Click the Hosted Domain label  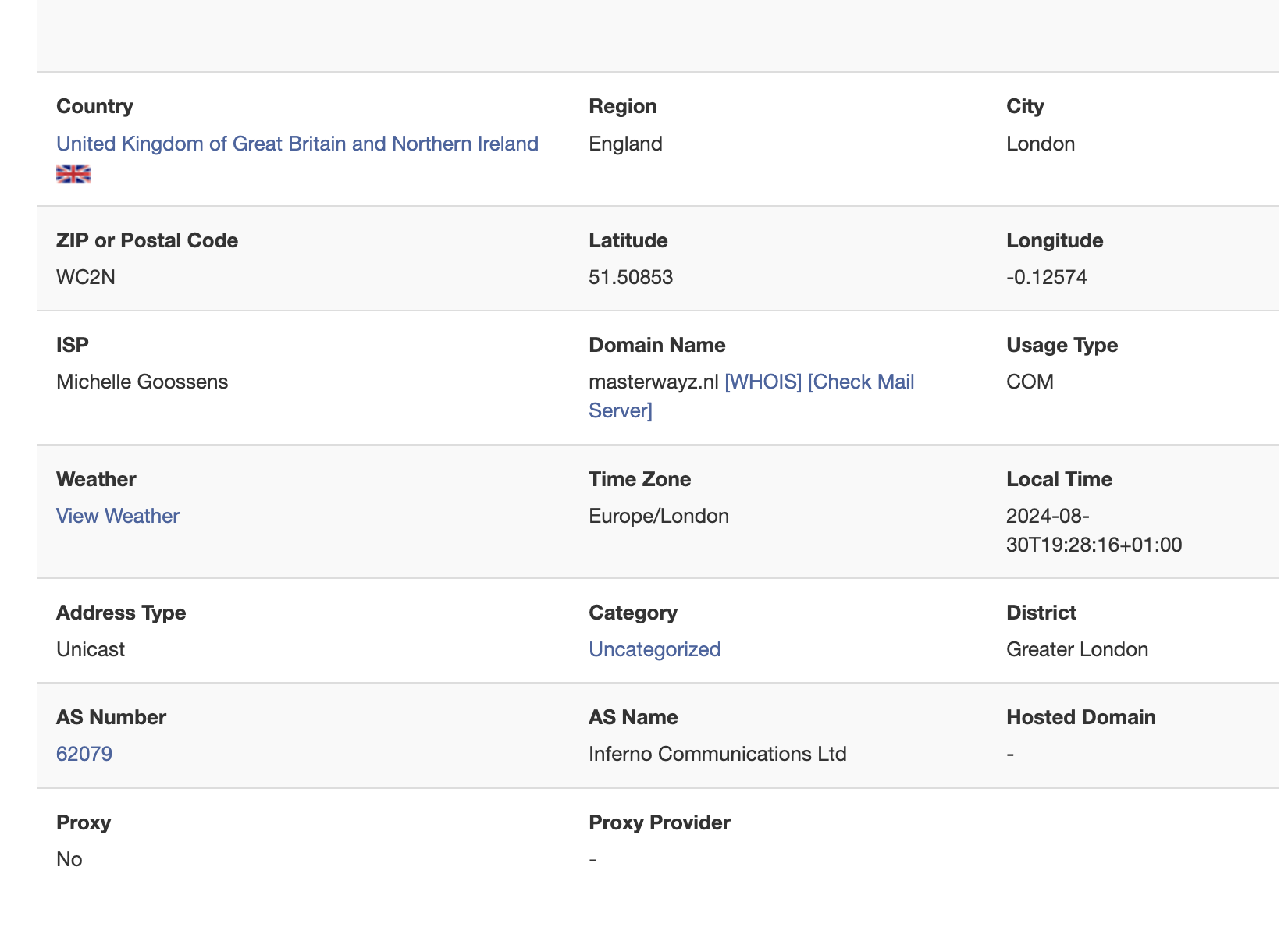point(1081,717)
